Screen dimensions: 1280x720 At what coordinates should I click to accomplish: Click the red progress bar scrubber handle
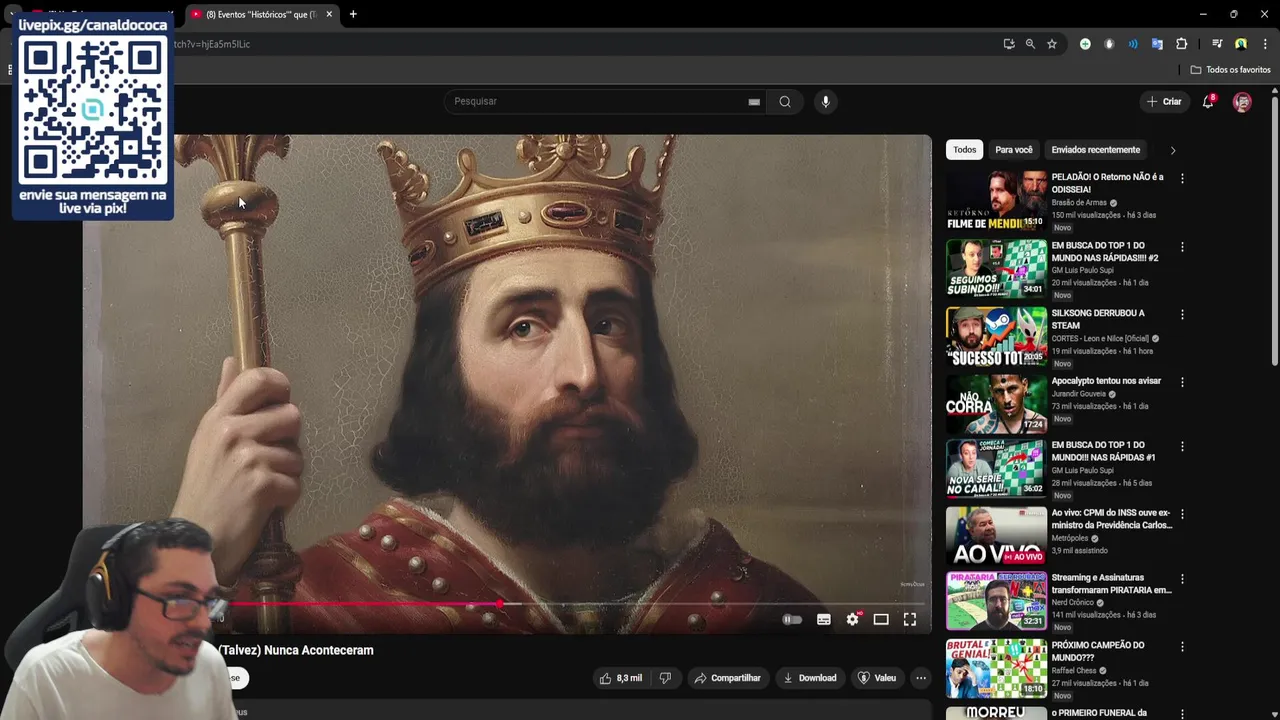coord(500,604)
